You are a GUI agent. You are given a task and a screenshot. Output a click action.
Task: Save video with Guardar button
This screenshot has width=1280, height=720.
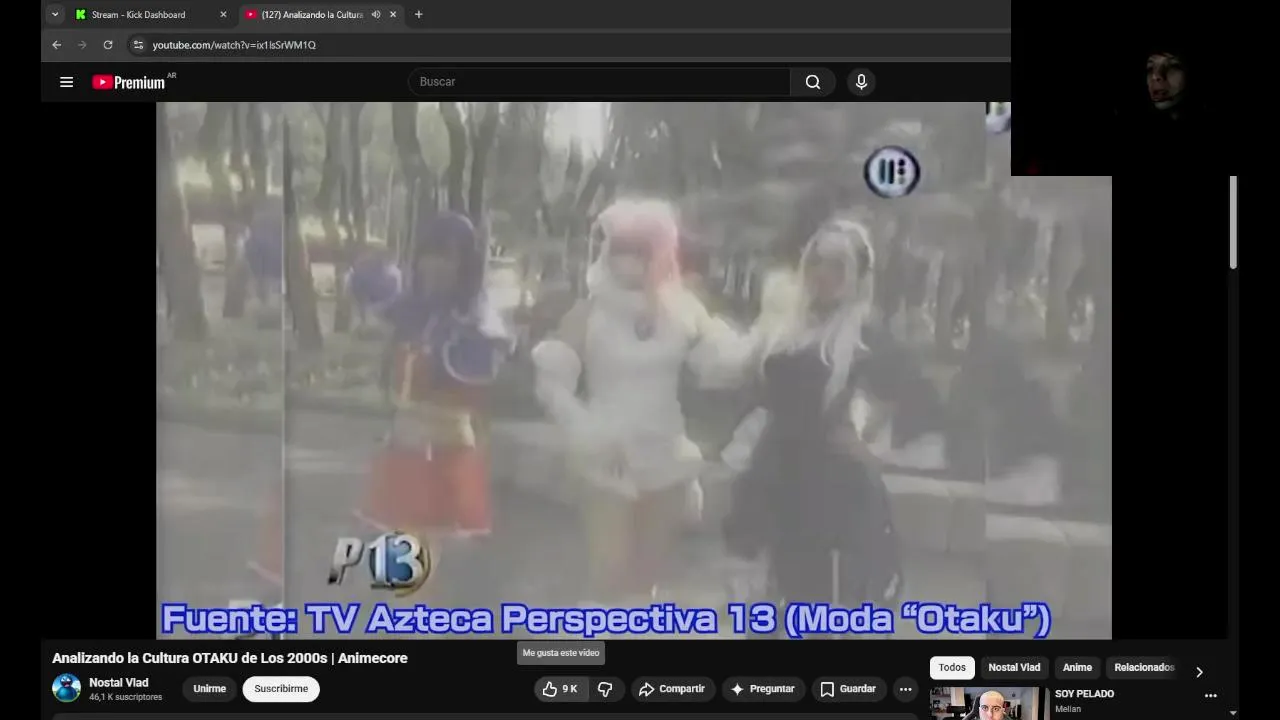pyautogui.click(x=848, y=689)
